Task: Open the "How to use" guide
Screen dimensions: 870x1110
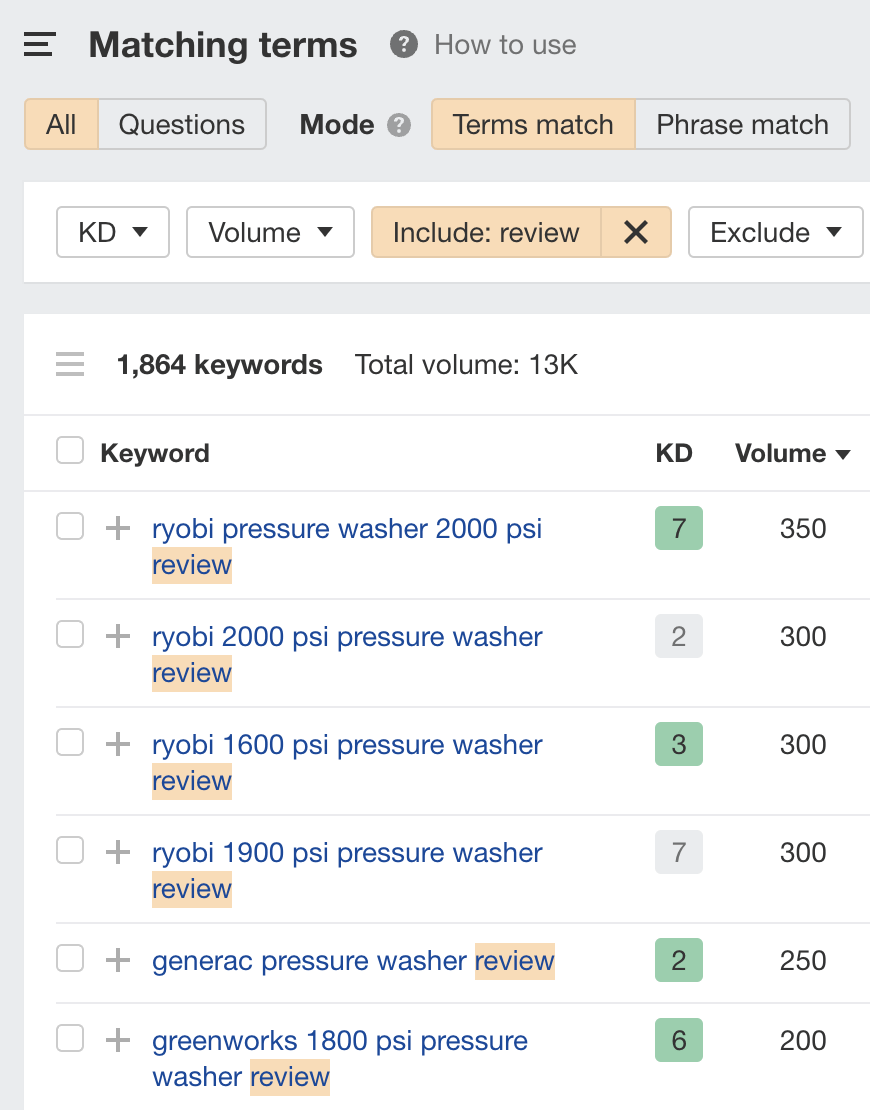Action: click(504, 44)
